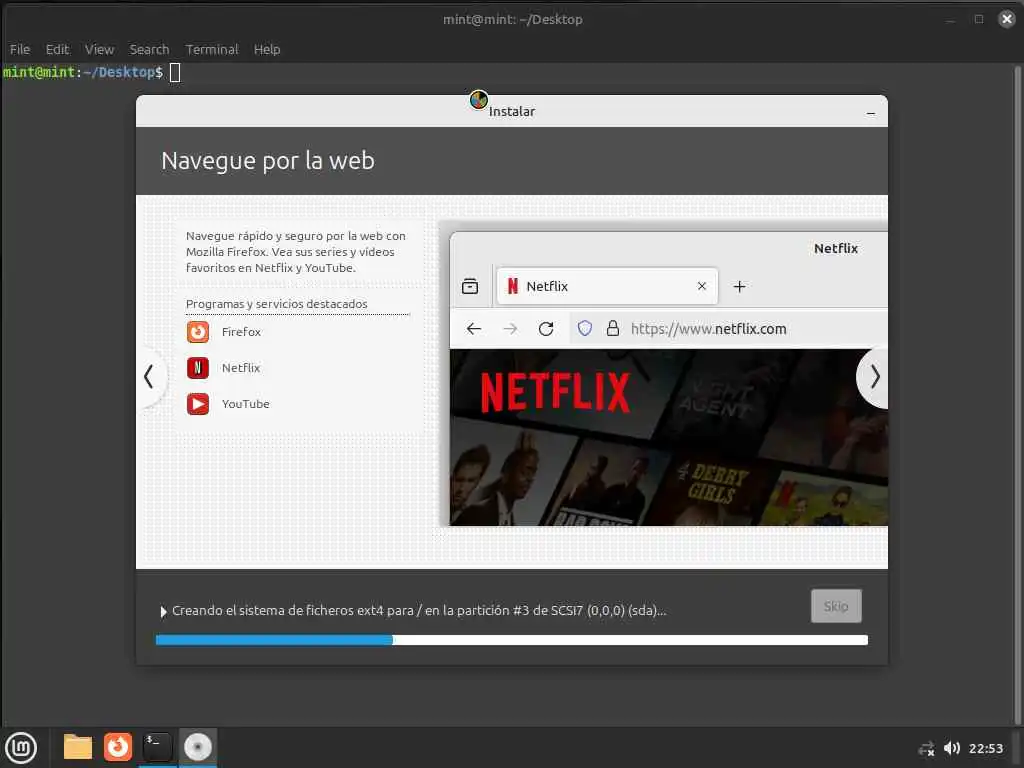Expand the installation details triangle
1024x768 pixels.
[163, 611]
